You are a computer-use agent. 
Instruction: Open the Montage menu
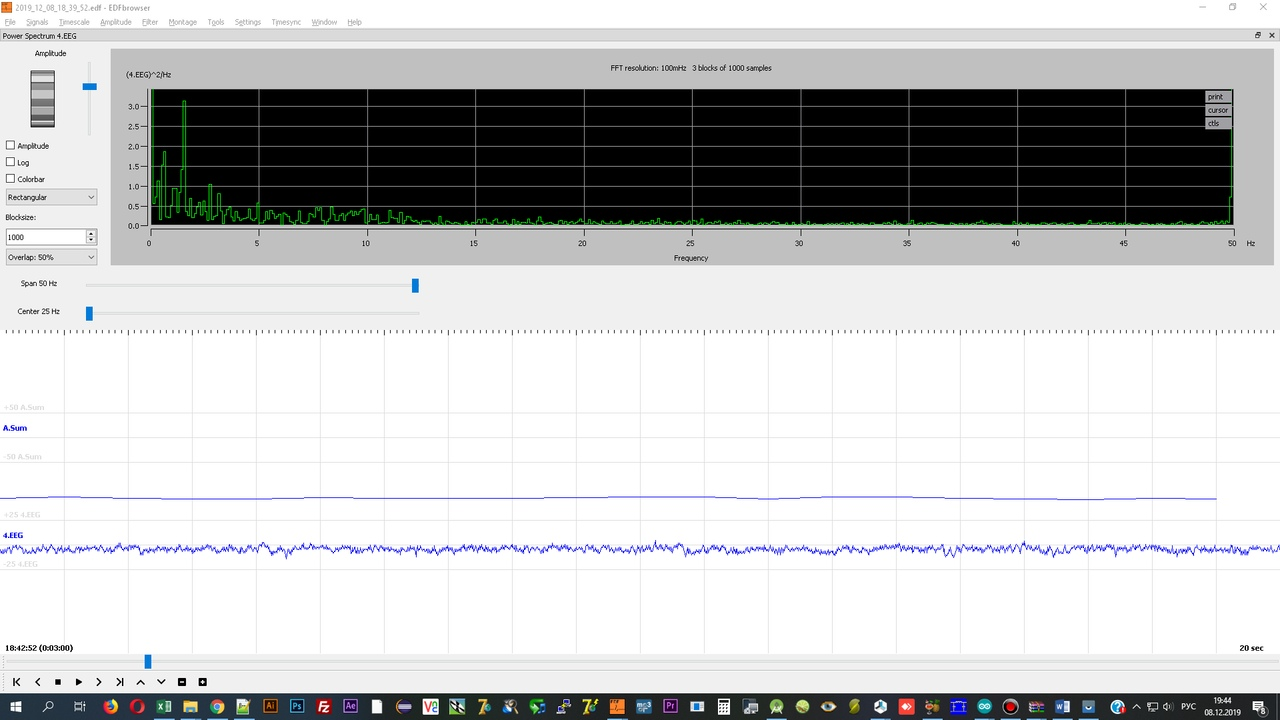point(183,22)
